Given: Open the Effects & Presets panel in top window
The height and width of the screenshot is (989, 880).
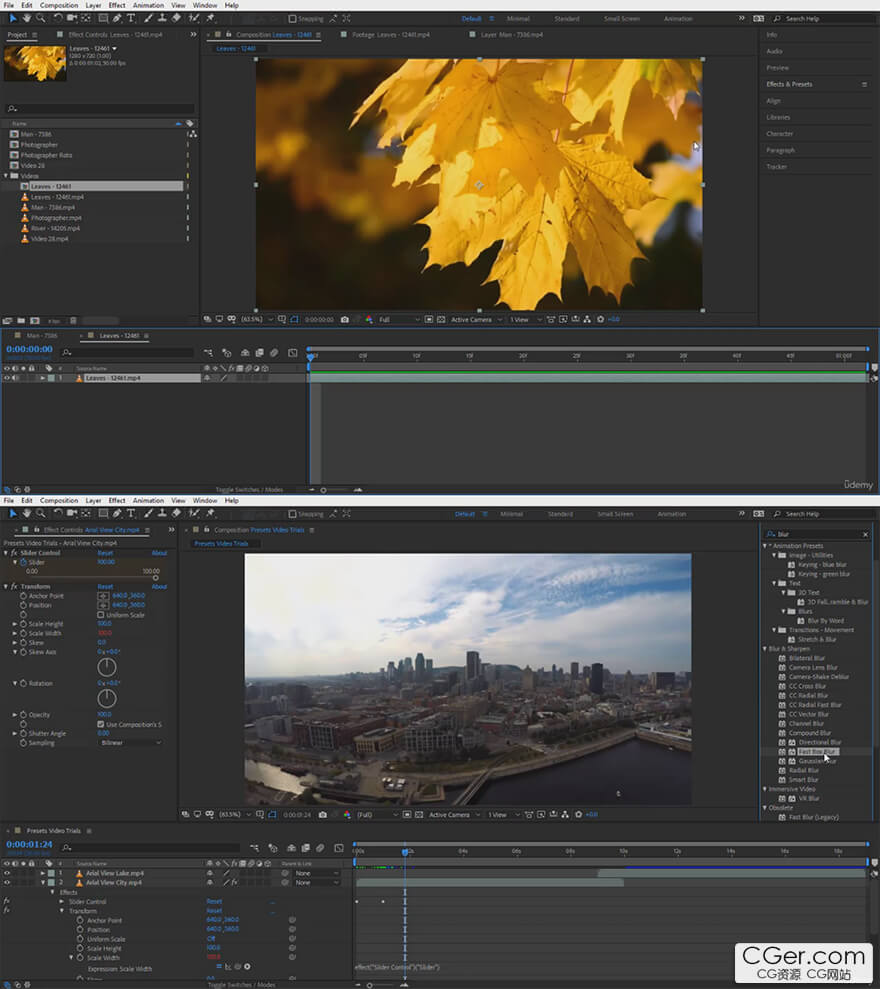Looking at the screenshot, I should (x=789, y=84).
